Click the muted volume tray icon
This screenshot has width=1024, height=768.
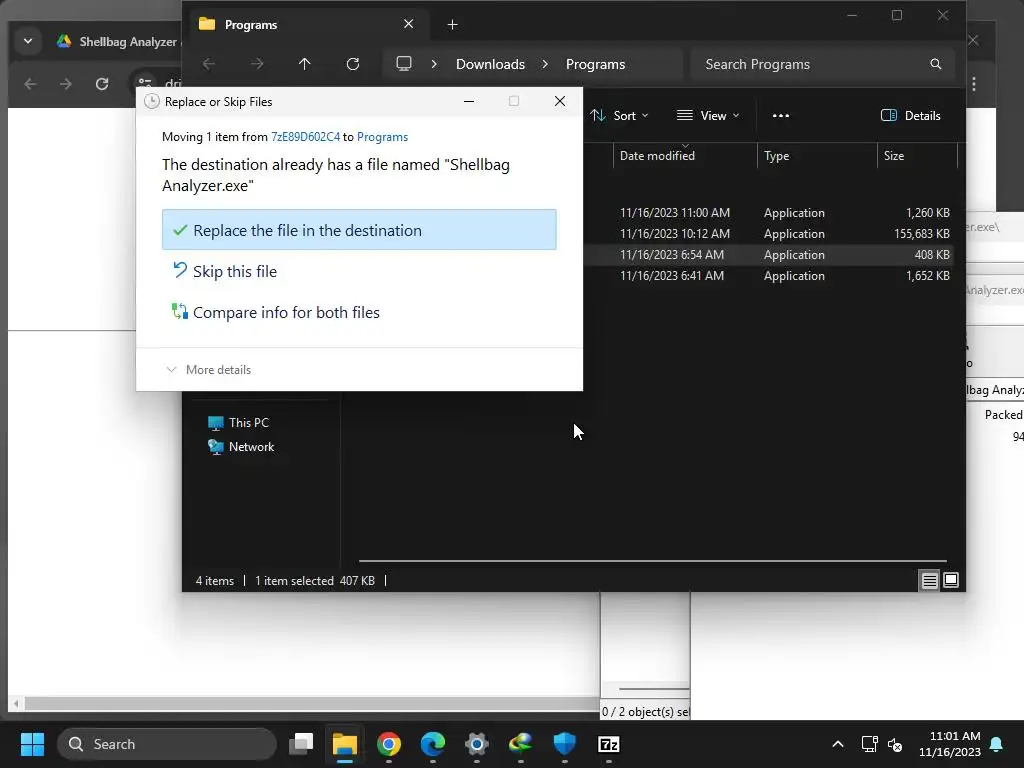(895, 744)
